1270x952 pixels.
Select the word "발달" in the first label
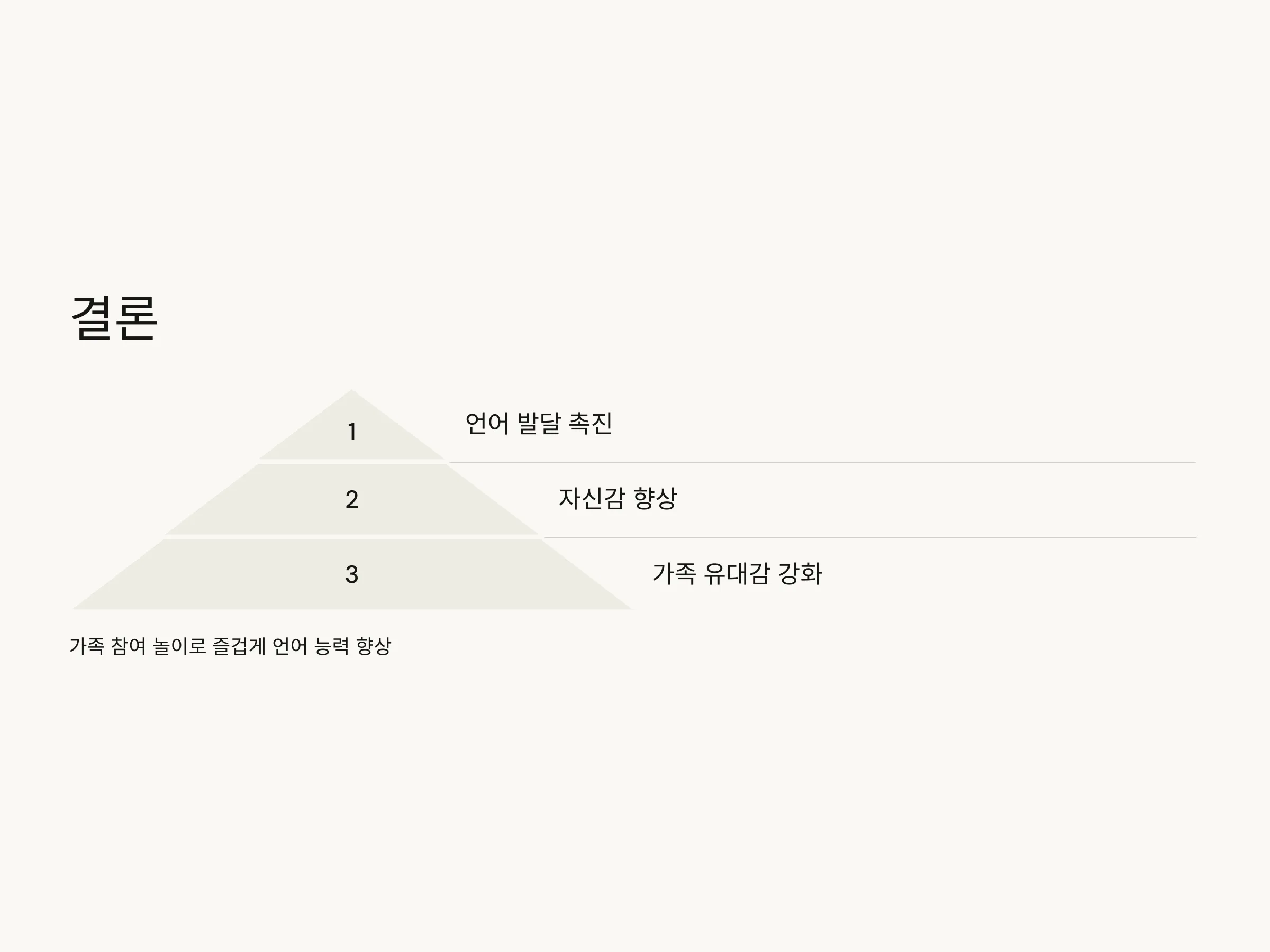click(539, 424)
